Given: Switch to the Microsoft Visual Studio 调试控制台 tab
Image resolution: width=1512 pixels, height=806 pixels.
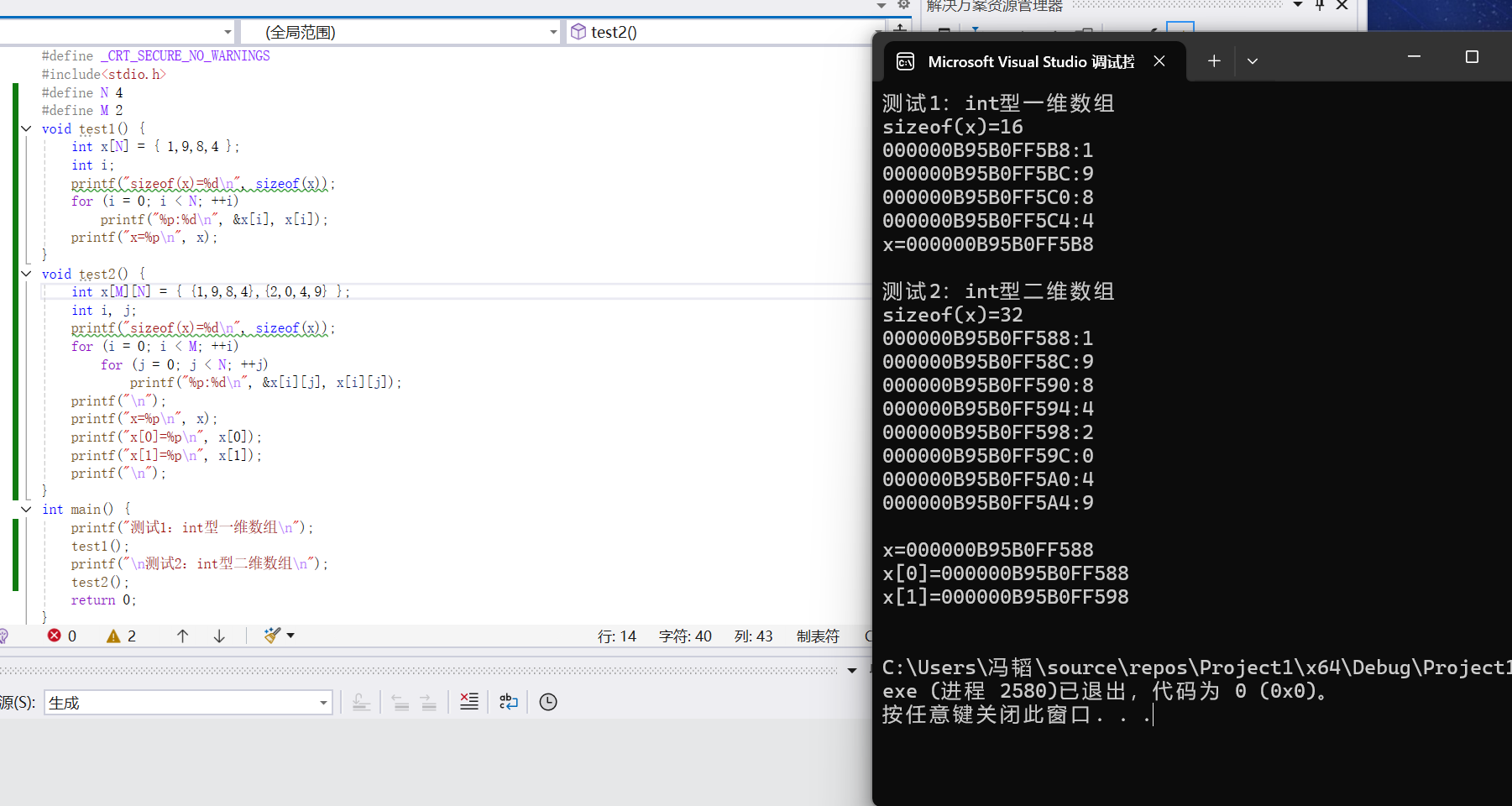Looking at the screenshot, I should click(x=1031, y=61).
